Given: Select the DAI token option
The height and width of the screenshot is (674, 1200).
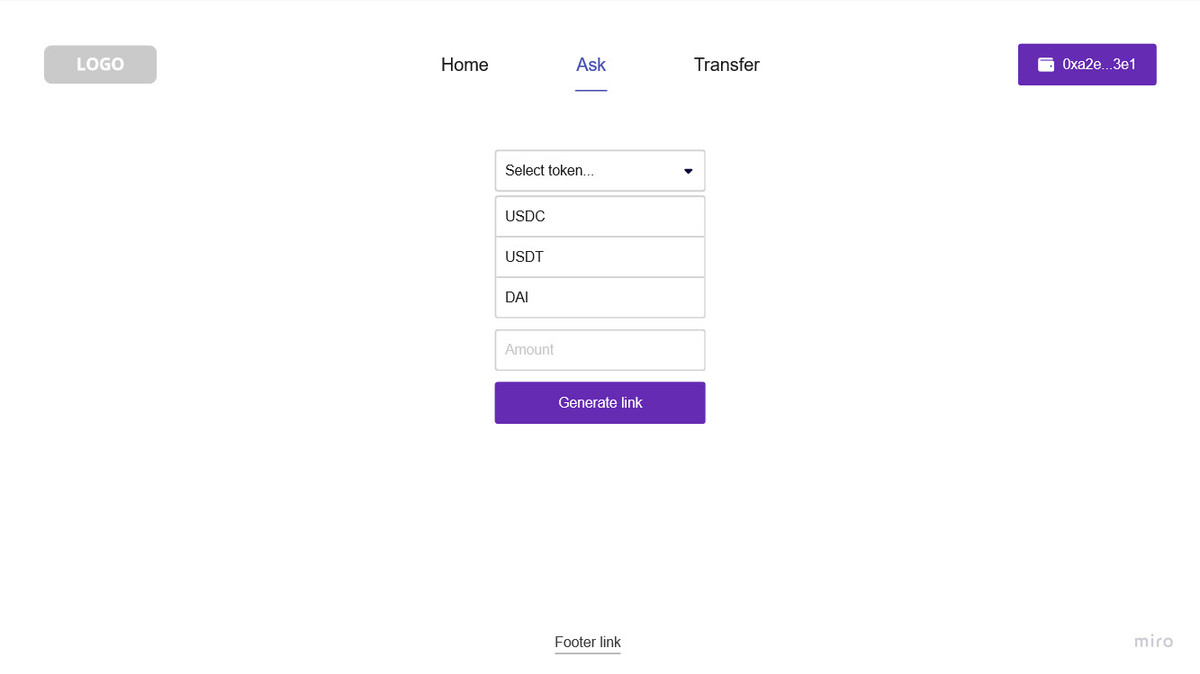Looking at the screenshot, I should 600,297.
